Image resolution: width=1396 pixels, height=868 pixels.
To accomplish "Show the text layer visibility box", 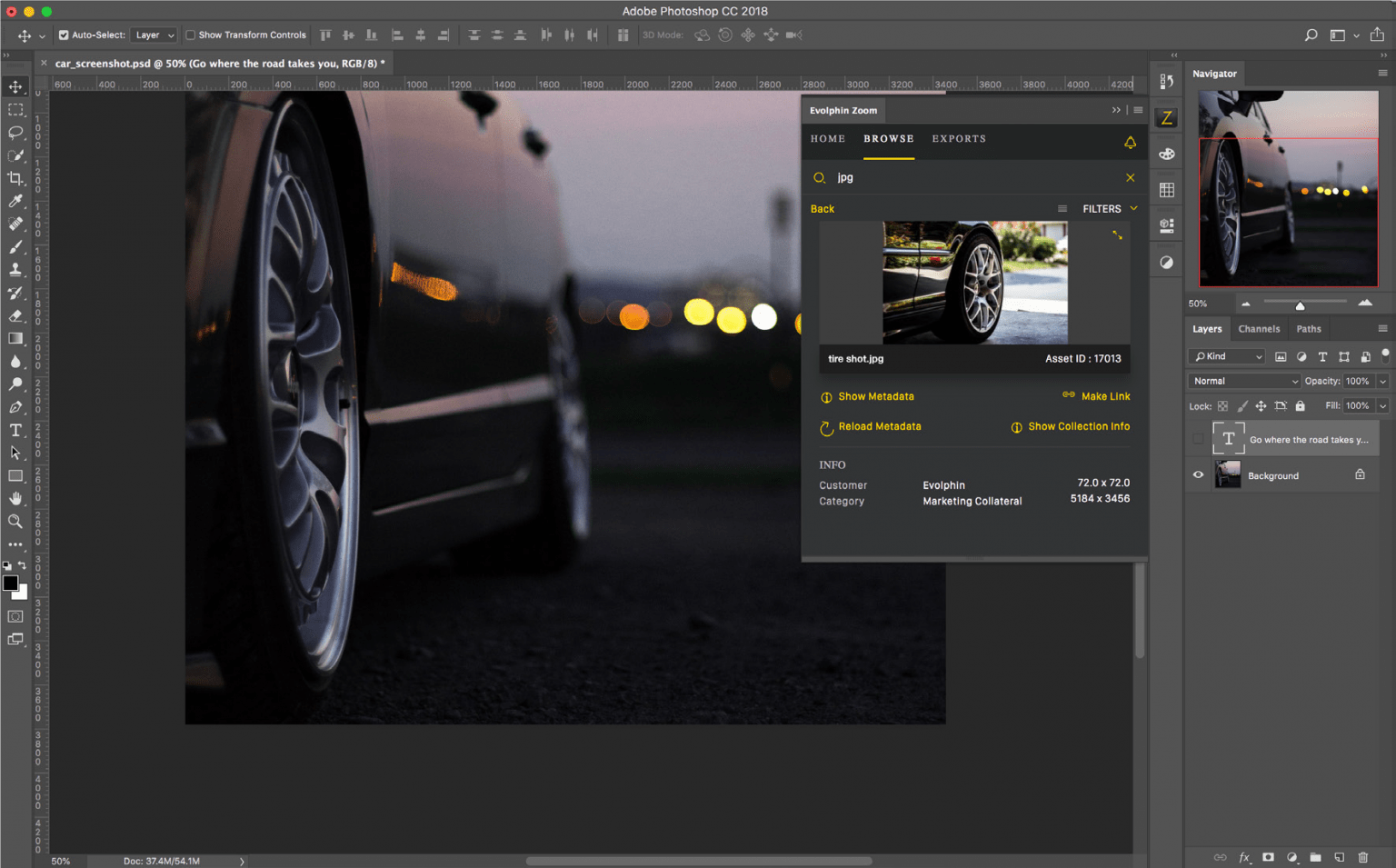I will [1198, 439].
